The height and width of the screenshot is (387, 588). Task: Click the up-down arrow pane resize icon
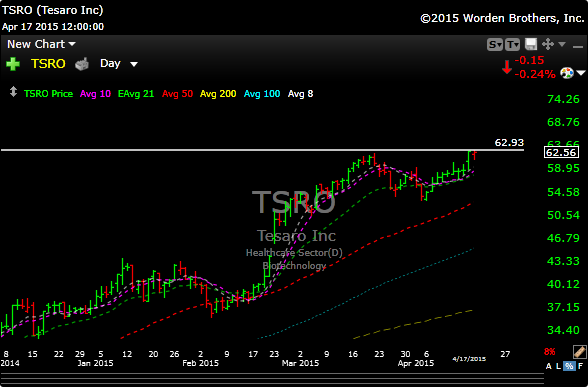[x=13, y=92]
